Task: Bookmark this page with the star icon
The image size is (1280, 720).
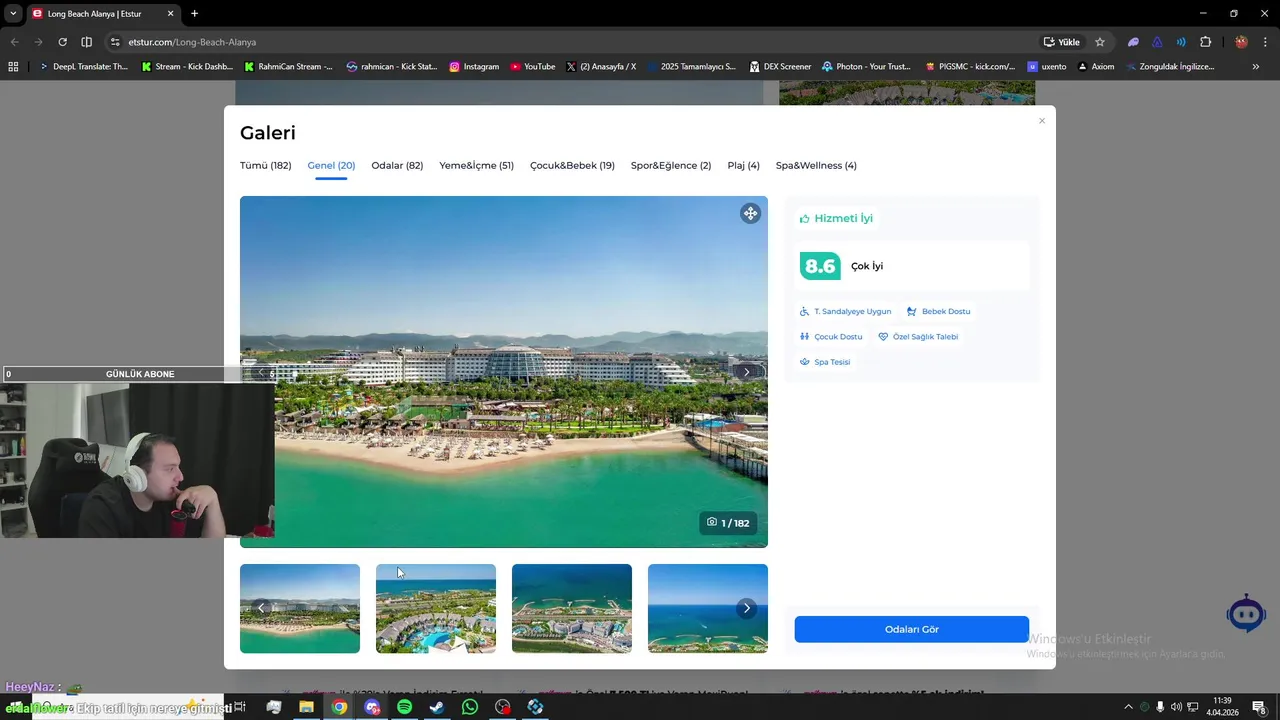Action: [x=1100, y=42]
